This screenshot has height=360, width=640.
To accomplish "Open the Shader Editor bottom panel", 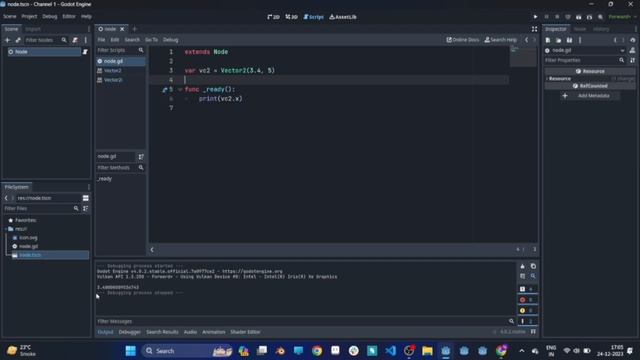I will point(245,332).
